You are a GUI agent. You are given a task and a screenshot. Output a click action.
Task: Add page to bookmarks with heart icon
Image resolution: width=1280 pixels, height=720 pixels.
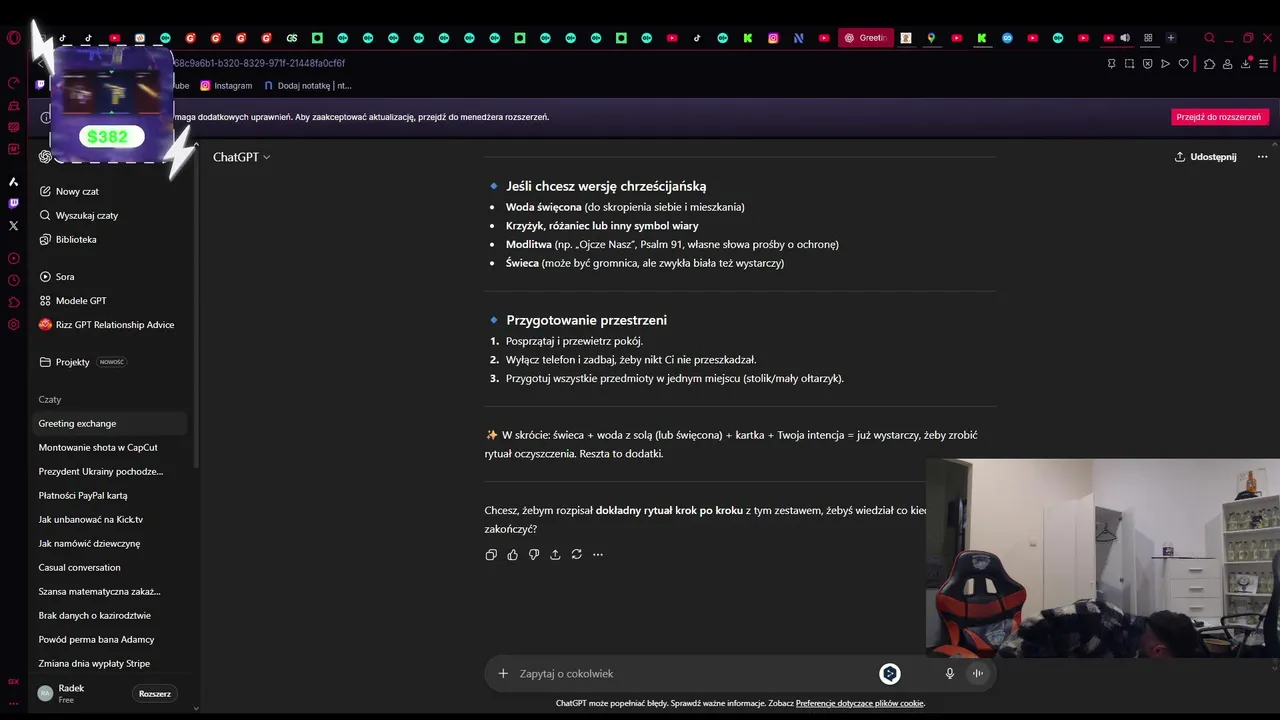tap(1184, 64)
